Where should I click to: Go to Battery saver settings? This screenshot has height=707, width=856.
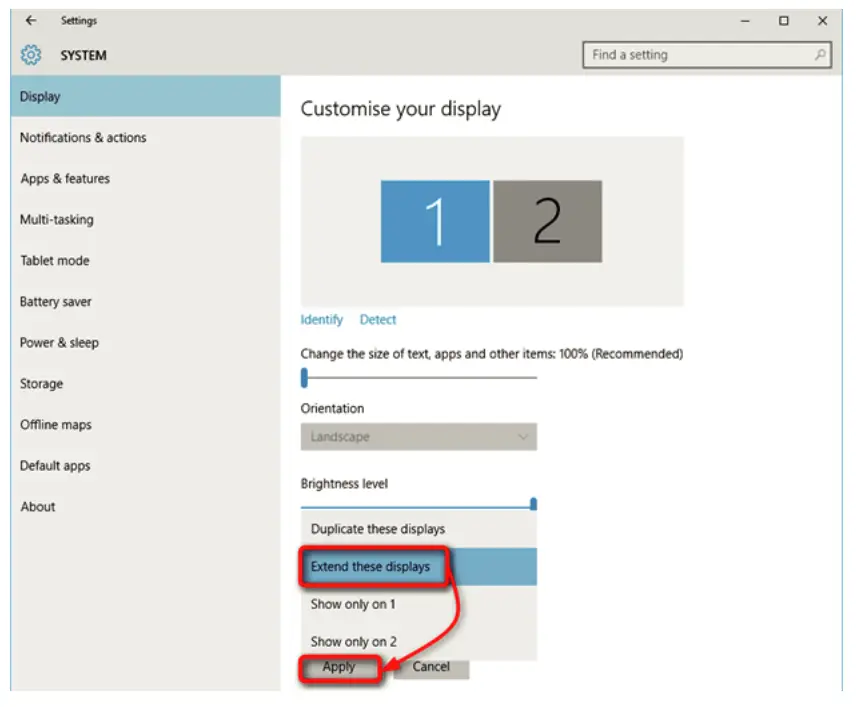tap(57, 301)
